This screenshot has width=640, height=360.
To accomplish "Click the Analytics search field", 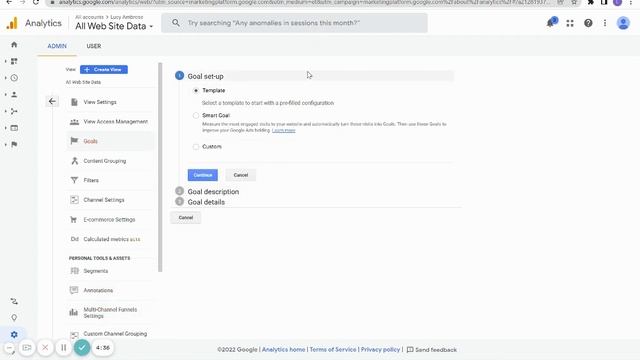I will pos(294,23).
